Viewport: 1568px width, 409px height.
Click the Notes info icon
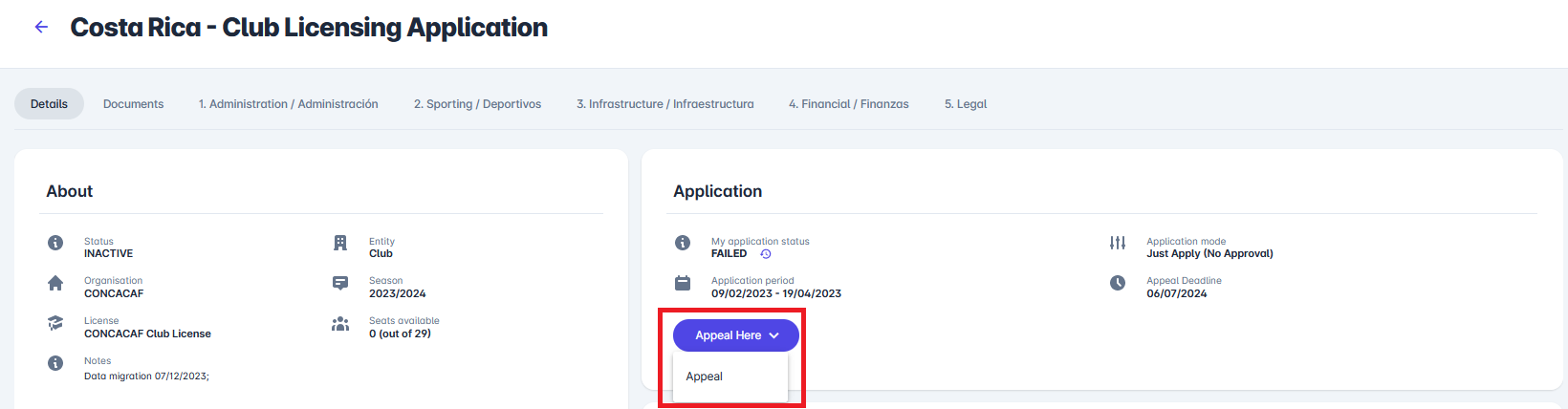tap(55, 363)
